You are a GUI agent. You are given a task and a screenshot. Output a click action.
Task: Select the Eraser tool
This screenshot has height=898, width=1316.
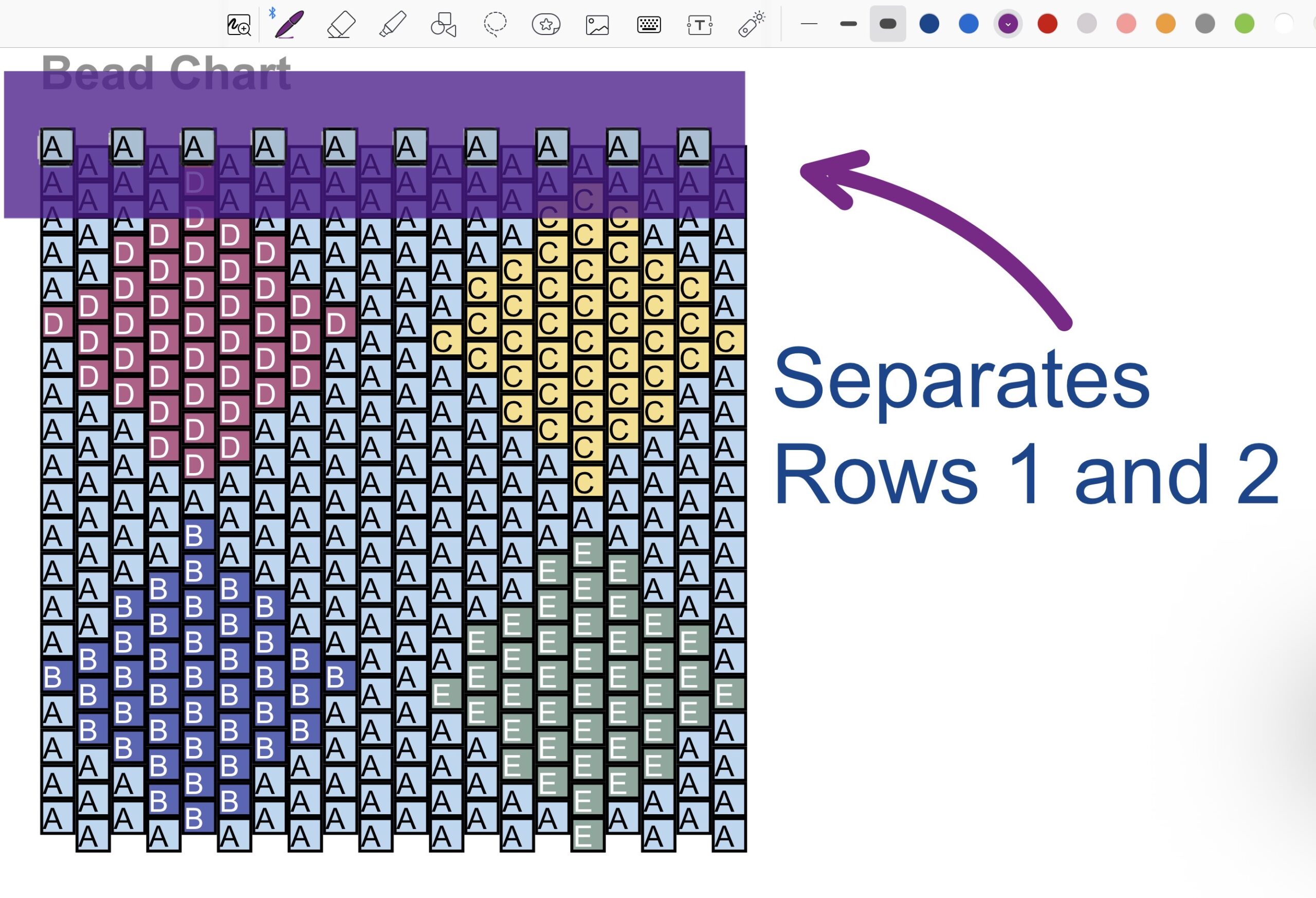coord(341,25)
